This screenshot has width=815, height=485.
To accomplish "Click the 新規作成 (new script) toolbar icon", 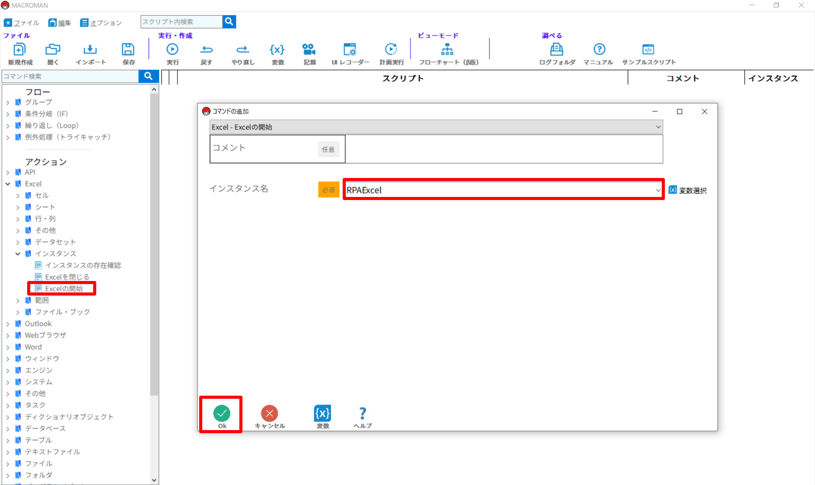I will click(19, 53).
